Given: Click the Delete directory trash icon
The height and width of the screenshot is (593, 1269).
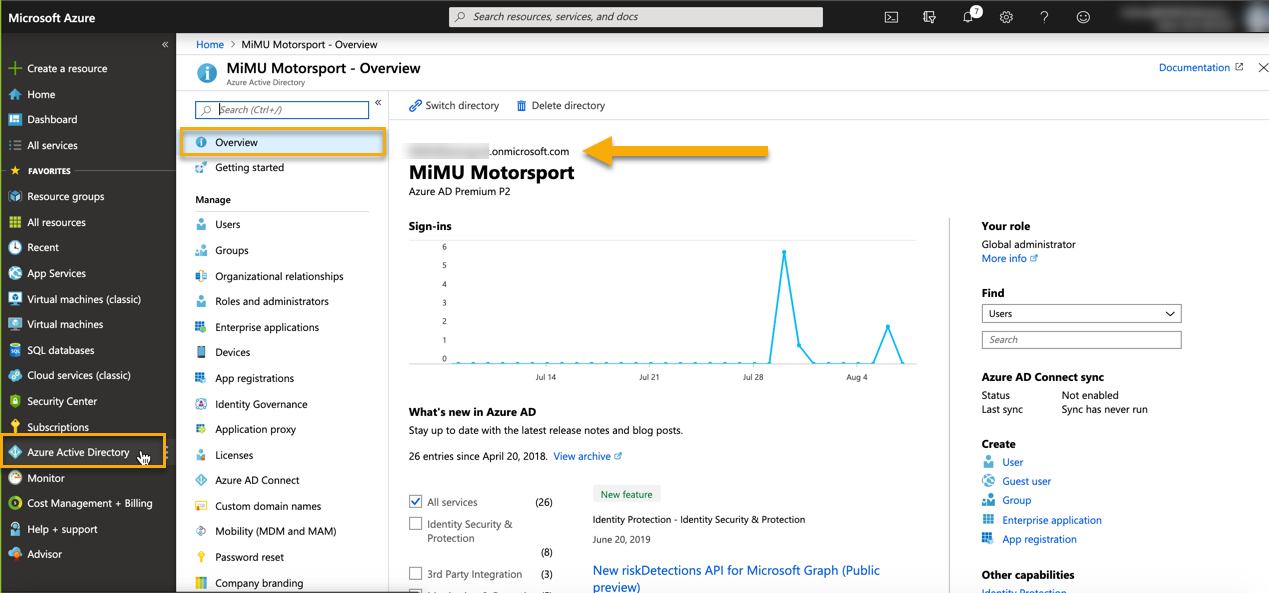Looking at the screenshot, I should pos(521,106).
